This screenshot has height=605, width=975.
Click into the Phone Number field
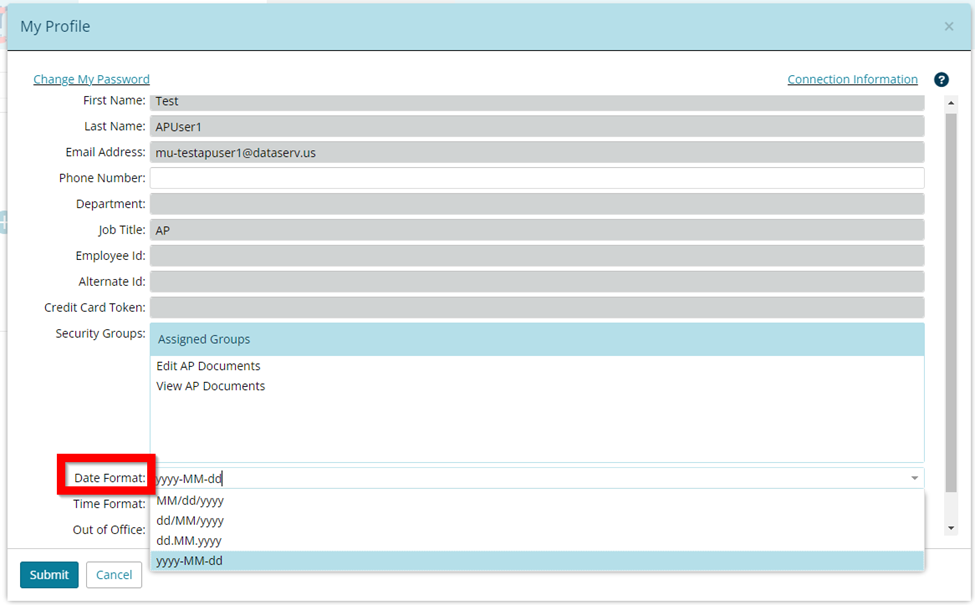(x=536, y=178)
